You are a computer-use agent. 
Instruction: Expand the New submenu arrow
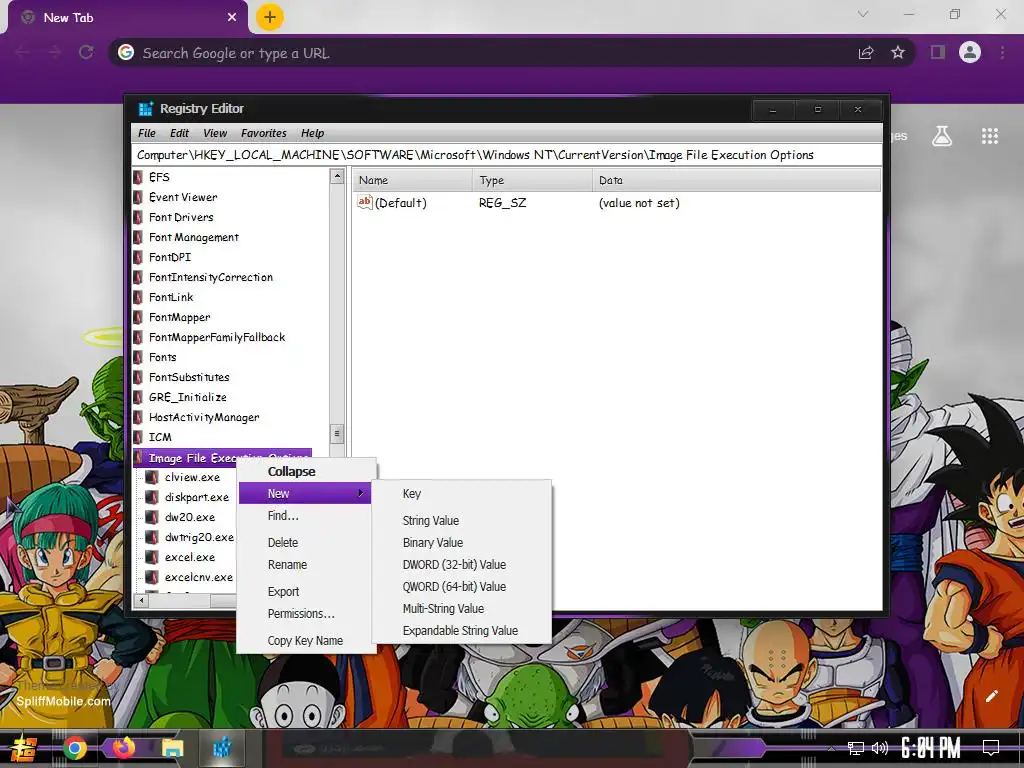click(x=360, y=493)
